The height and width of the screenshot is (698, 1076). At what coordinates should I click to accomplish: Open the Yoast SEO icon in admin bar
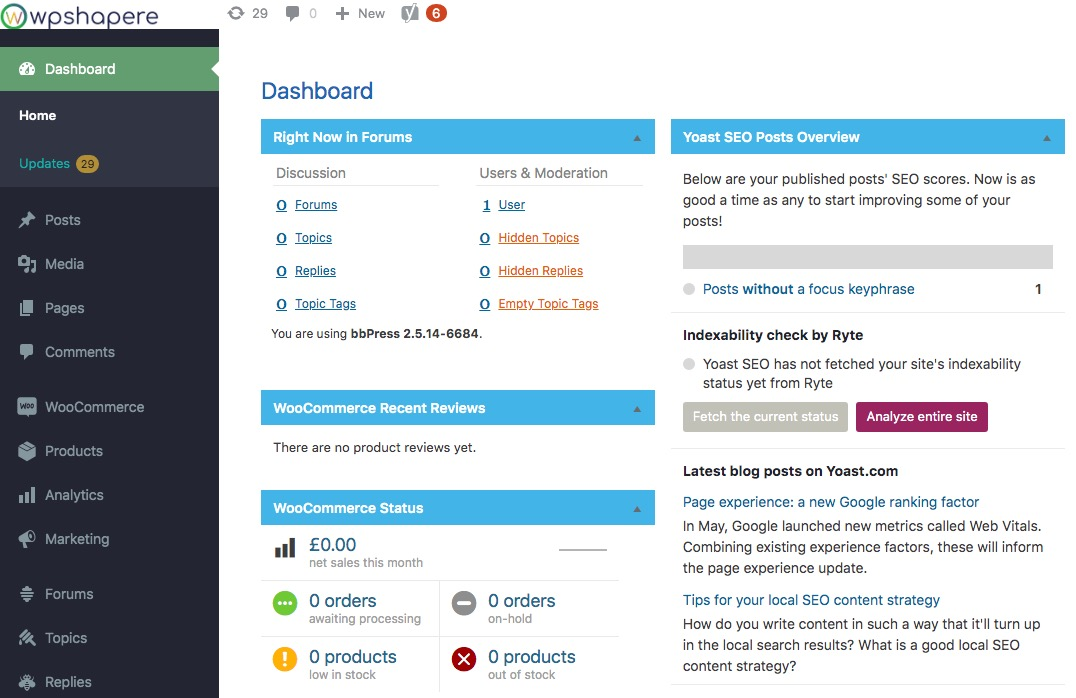[x=410, y=13]
